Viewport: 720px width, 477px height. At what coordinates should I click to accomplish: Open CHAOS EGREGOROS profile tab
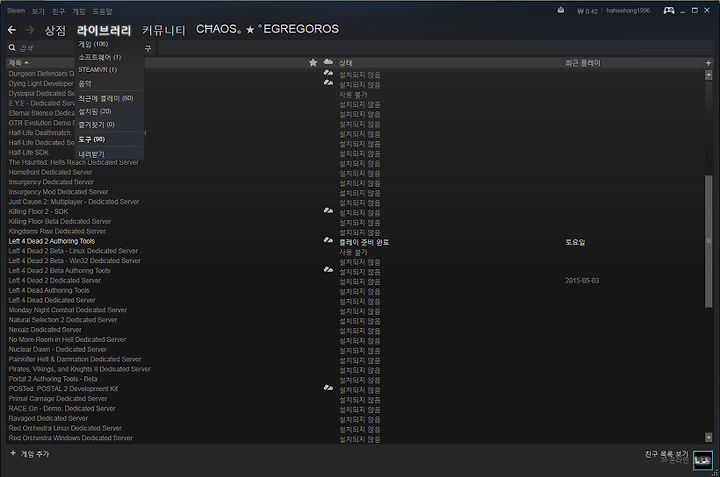tap(267, 29)
